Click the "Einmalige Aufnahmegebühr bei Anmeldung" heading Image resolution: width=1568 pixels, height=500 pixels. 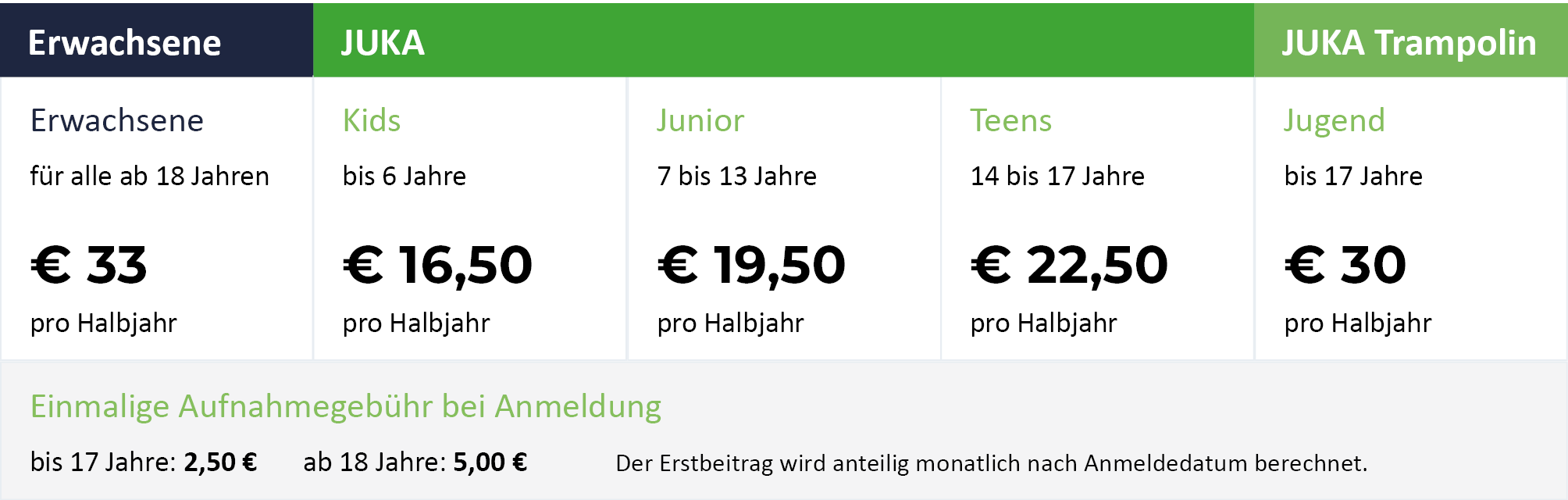tap(345, 407)
